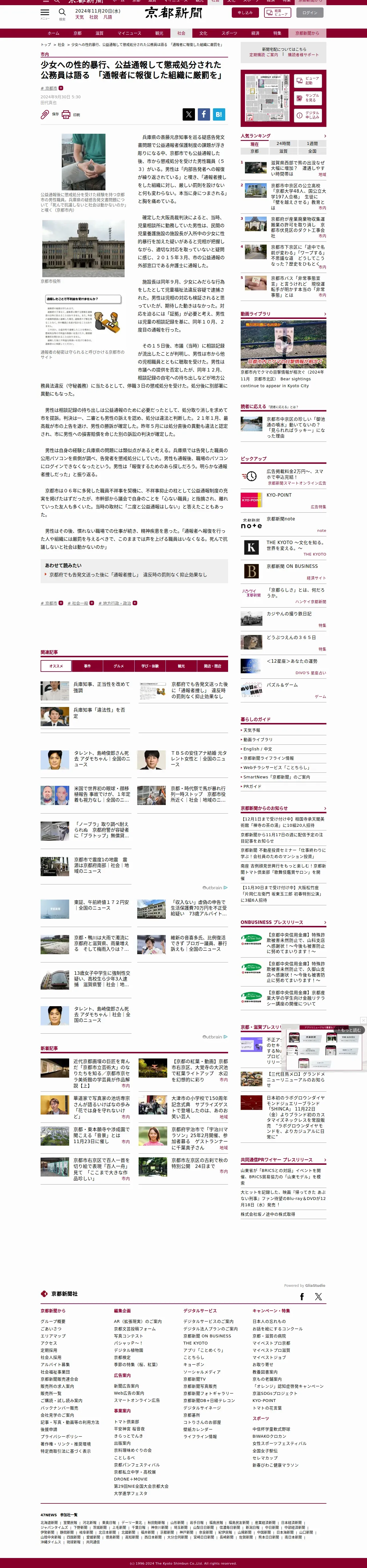Open スポーツ in navigation bar
Screen dimensions: 367x1568
pyautogui.click(x=230, y=33)
